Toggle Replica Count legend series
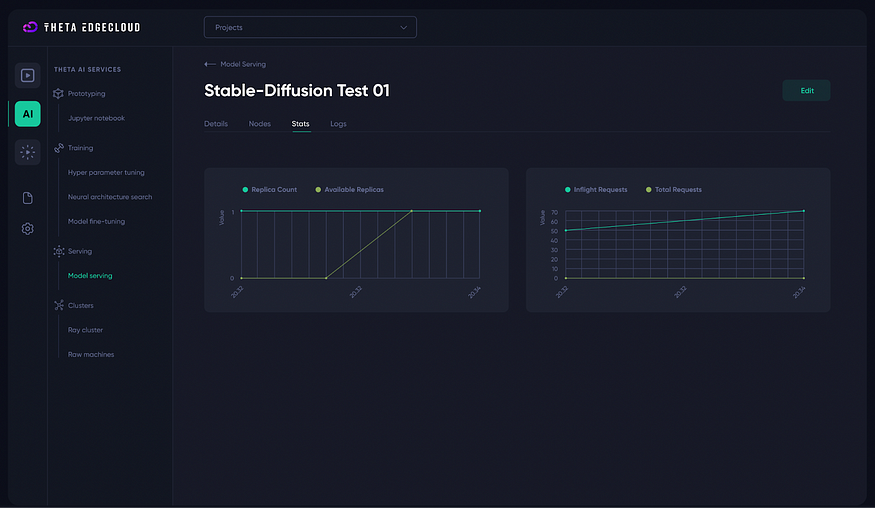Screen dimensions: 875x508 tap(270, 190)
